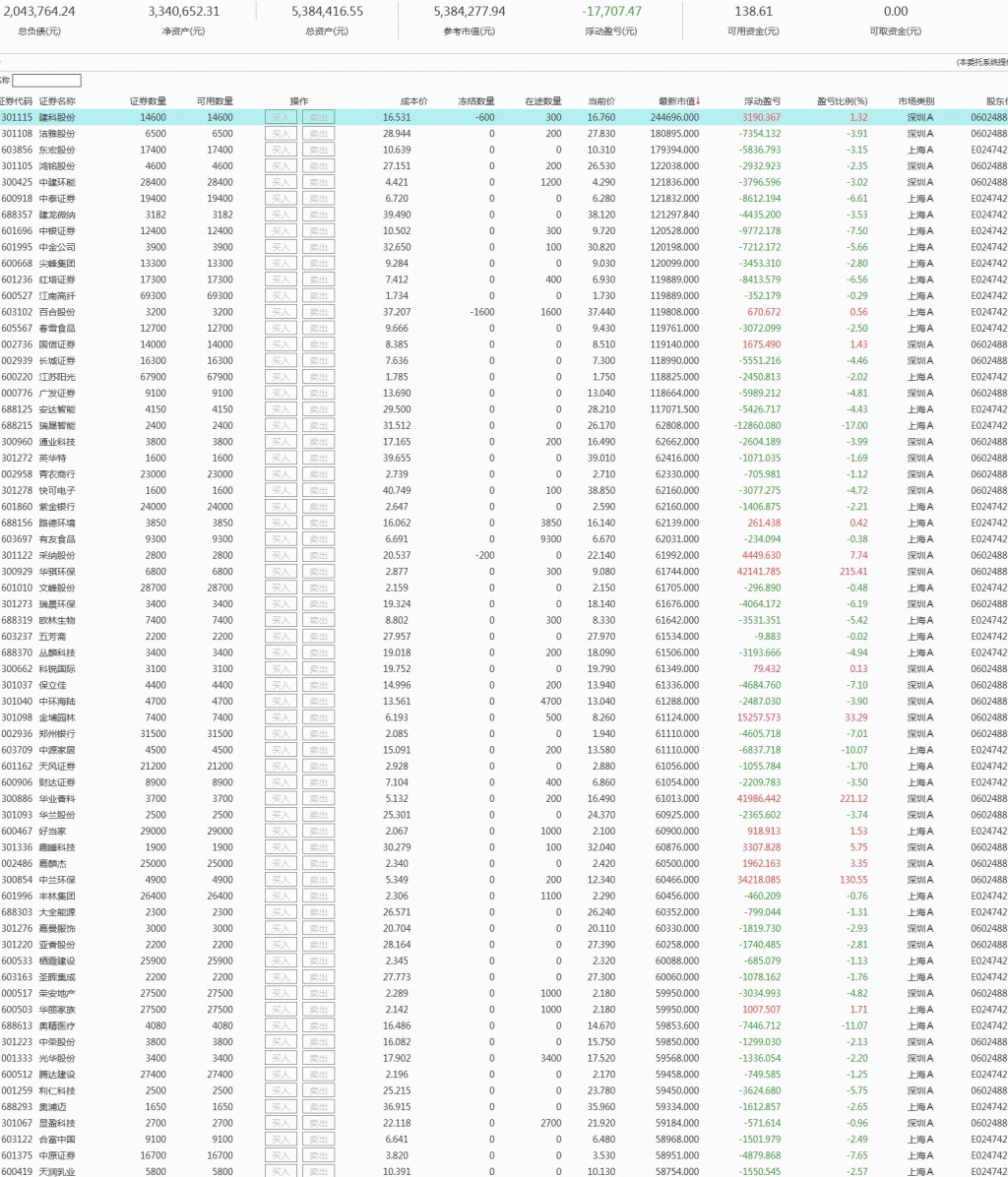Screen dimensions: 1008x1177
Task: Select the row with code 601236
Action: click(x=504, y=279)
